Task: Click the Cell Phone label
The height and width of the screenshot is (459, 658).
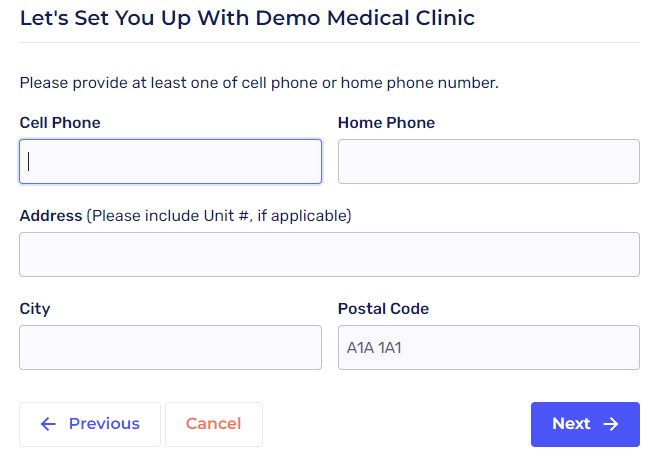Action: [60, 123]
